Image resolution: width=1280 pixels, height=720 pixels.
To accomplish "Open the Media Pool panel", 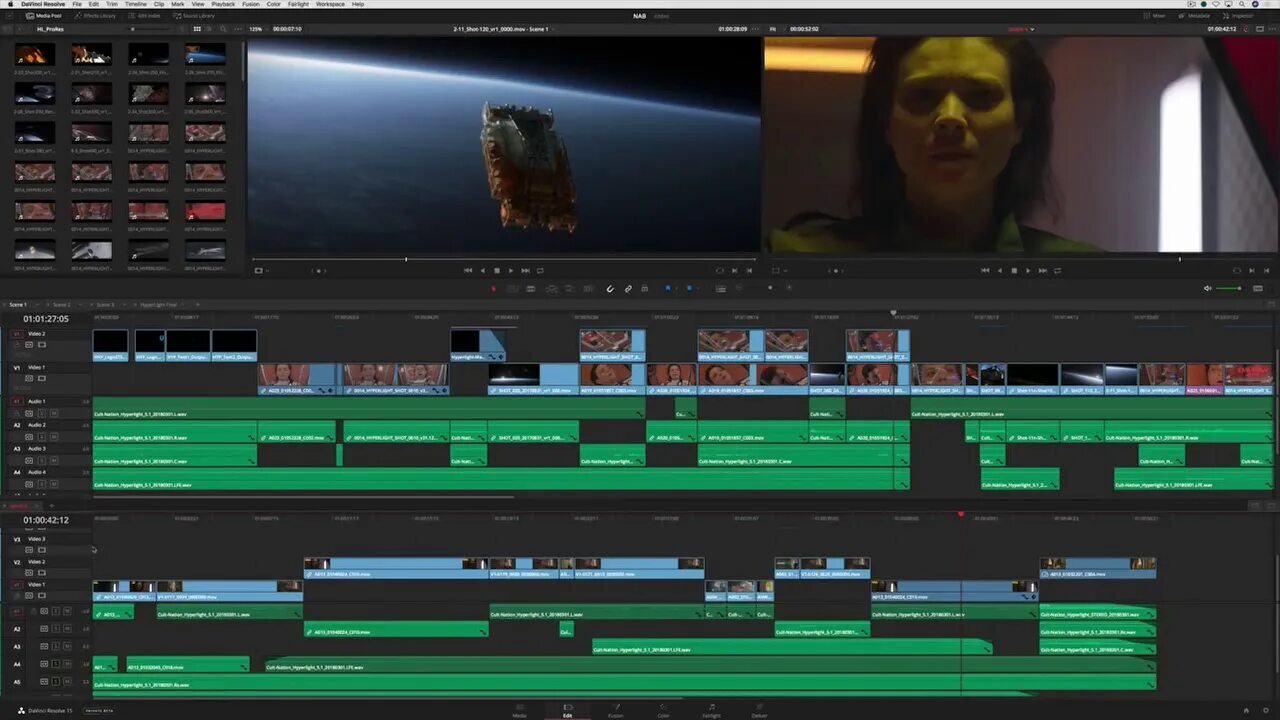I will 43,16.
